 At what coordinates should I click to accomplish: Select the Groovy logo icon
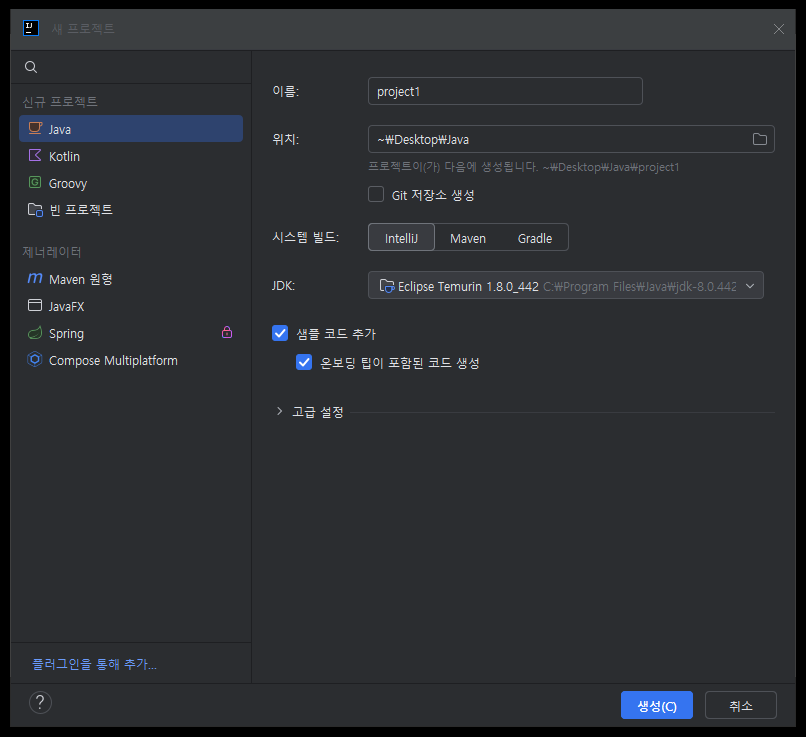(x=35, y=182)
